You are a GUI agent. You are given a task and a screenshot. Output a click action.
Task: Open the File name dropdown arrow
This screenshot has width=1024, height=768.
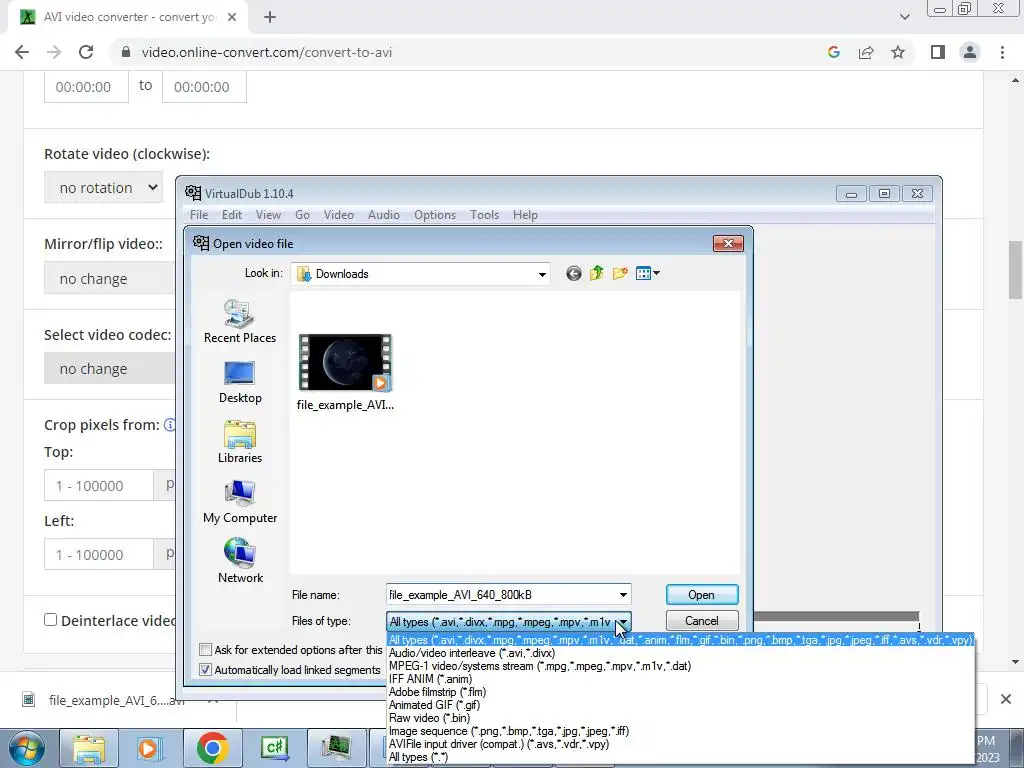pyautogui.click(x=623, y=595)
